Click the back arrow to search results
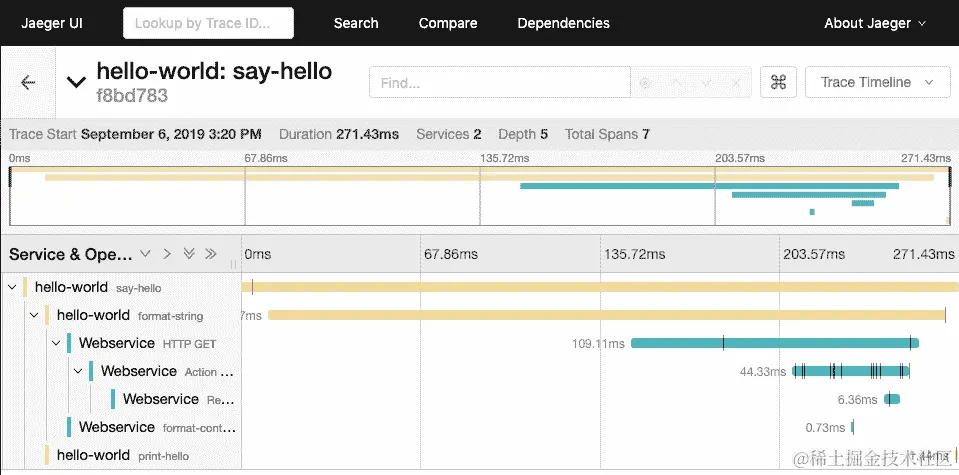The height and width of the screenshot is (475, 959). (x=28, y=83)
